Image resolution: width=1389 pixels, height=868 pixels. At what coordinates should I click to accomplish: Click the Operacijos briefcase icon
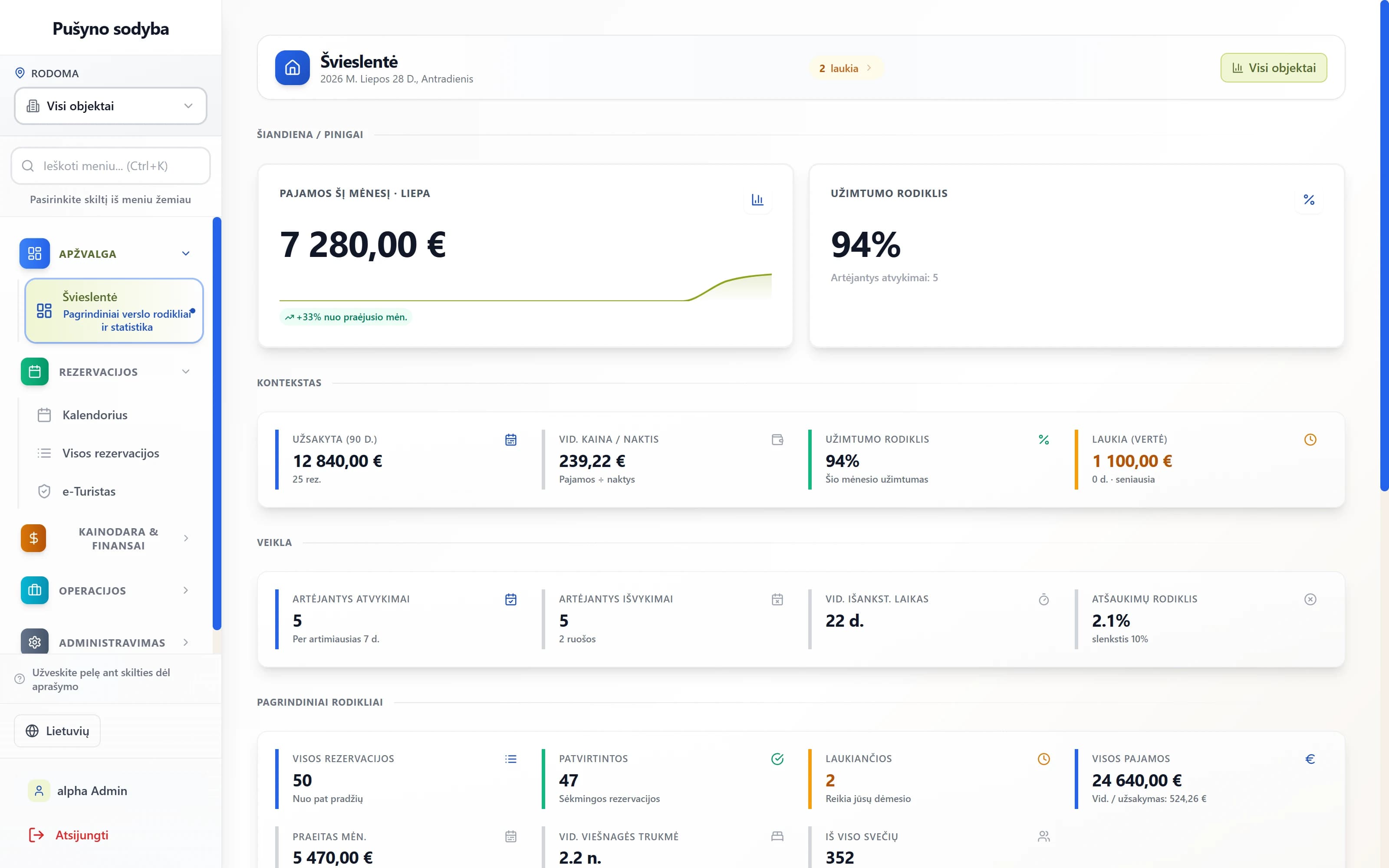[x=34, y=590]
